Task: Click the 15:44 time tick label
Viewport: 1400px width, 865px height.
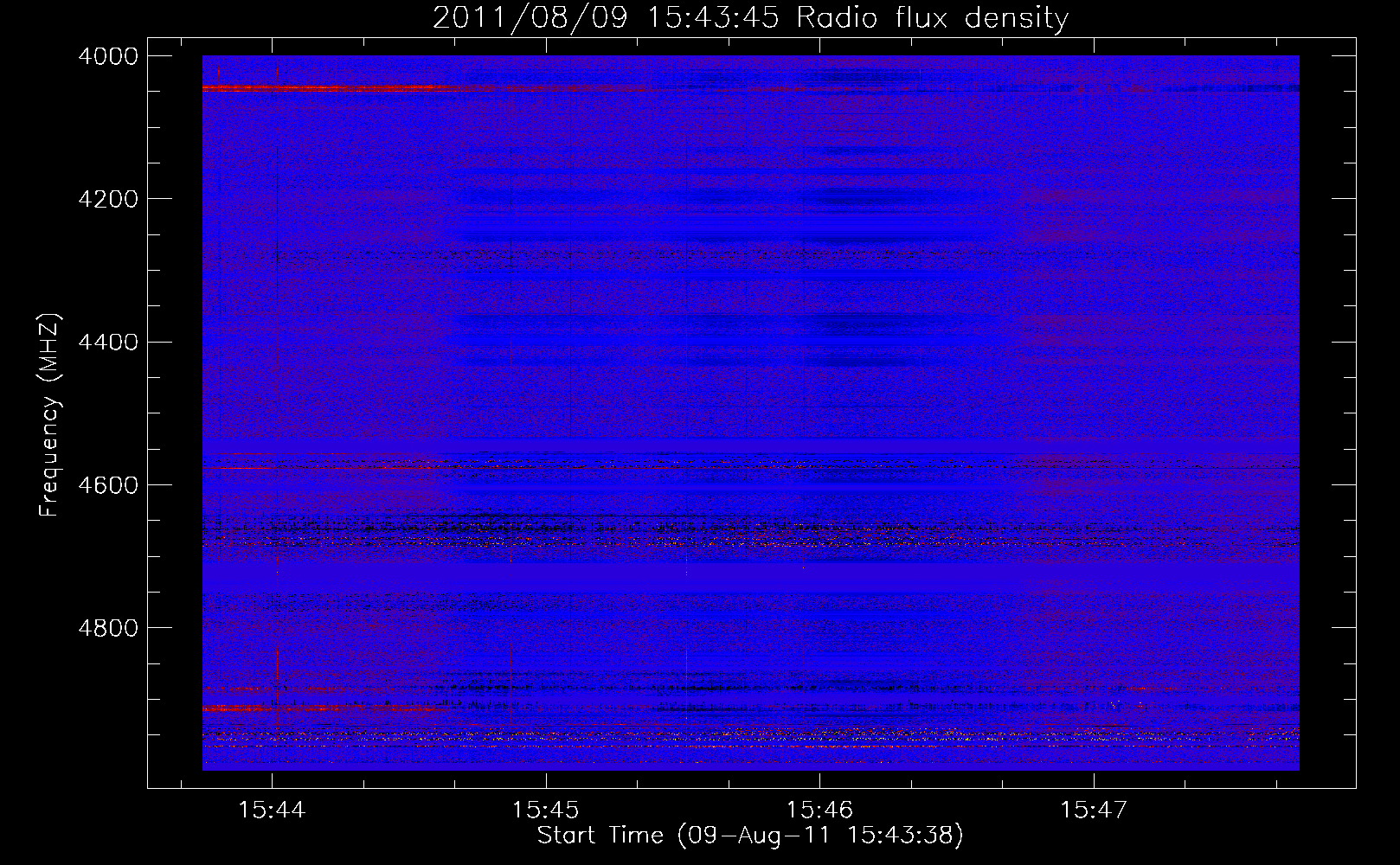Action: [x=273, y=811]
